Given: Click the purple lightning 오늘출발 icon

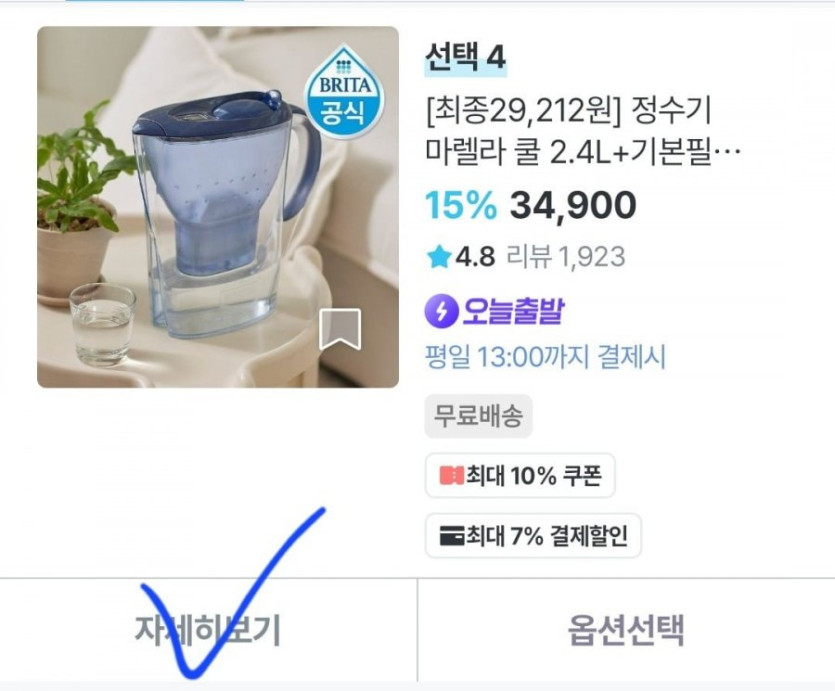Looking at the screenshot, I should tap(440, 312).
